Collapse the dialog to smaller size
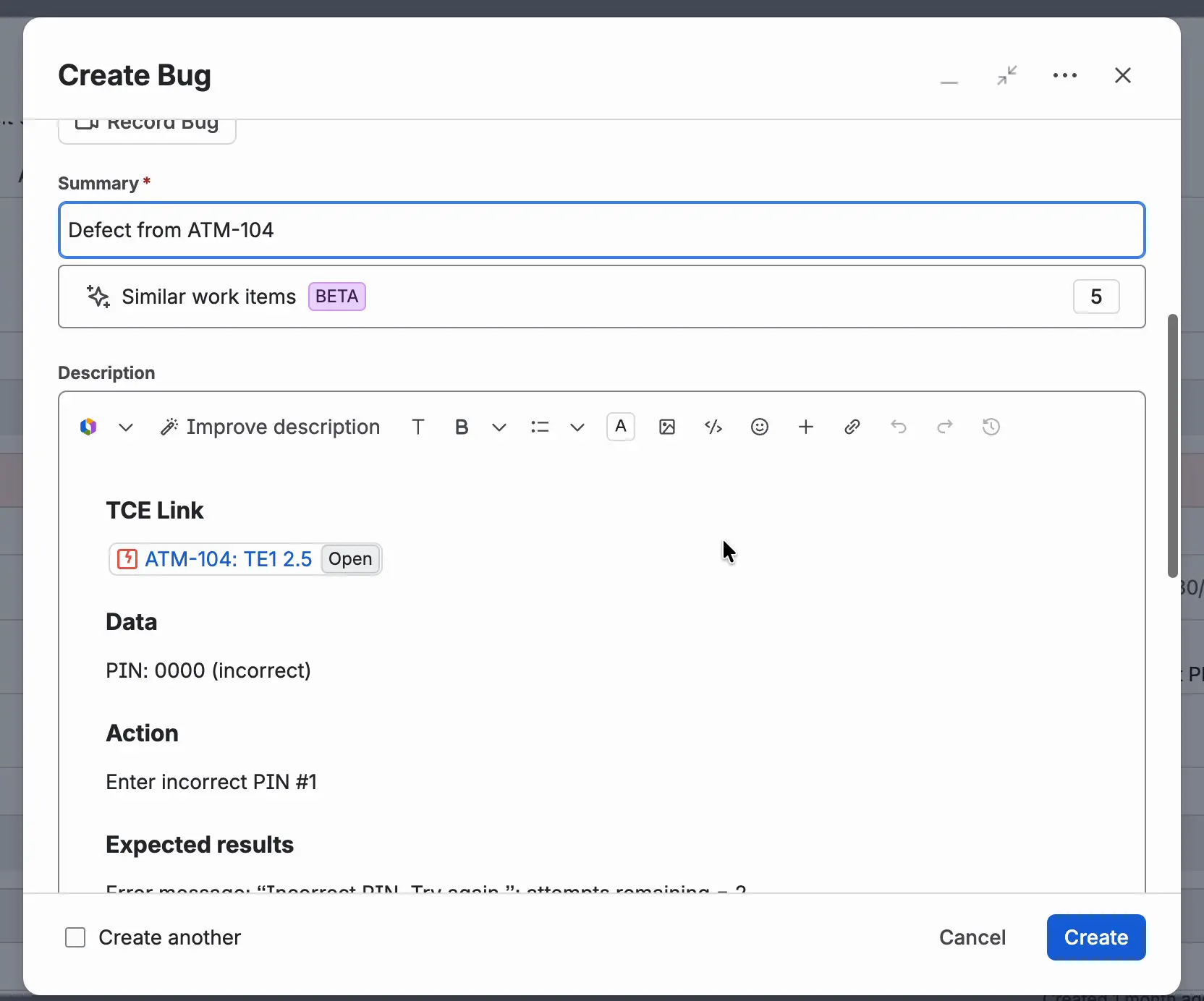 pos(1007,75)
